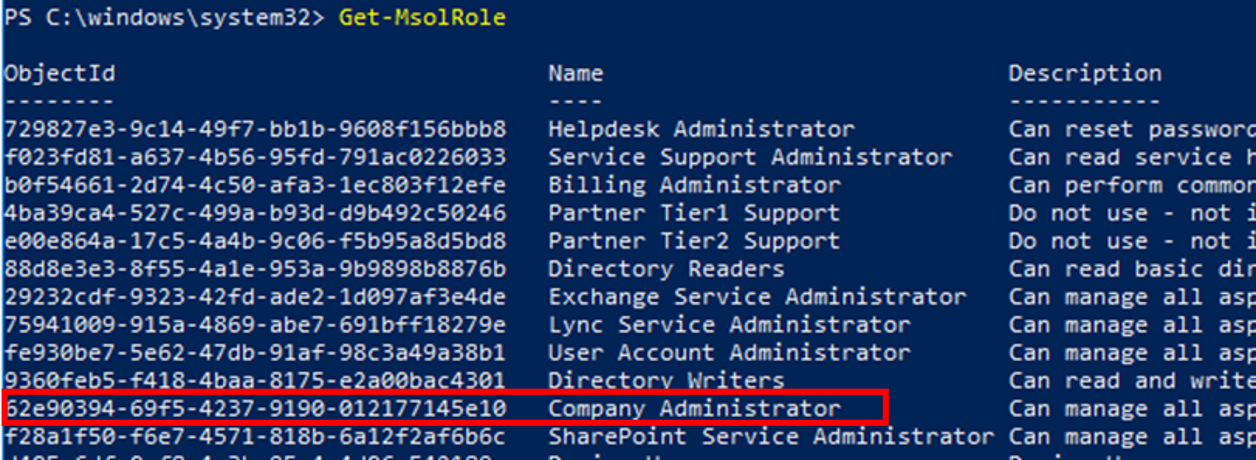Select the Exchange Service Administrator role name

(757, 297)
